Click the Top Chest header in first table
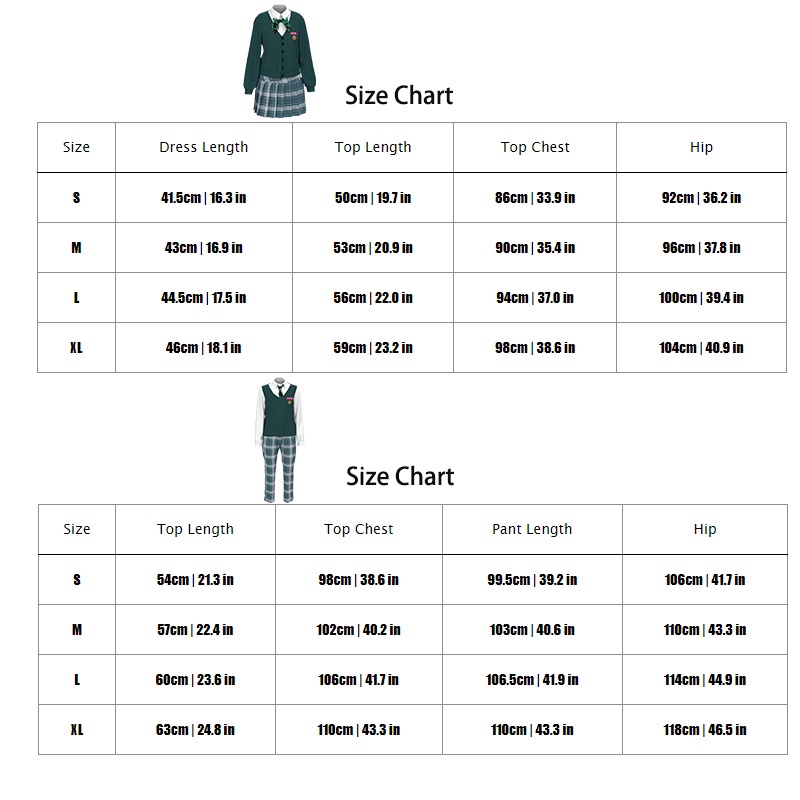Screen dimensions: 800x800 [535, 147]
